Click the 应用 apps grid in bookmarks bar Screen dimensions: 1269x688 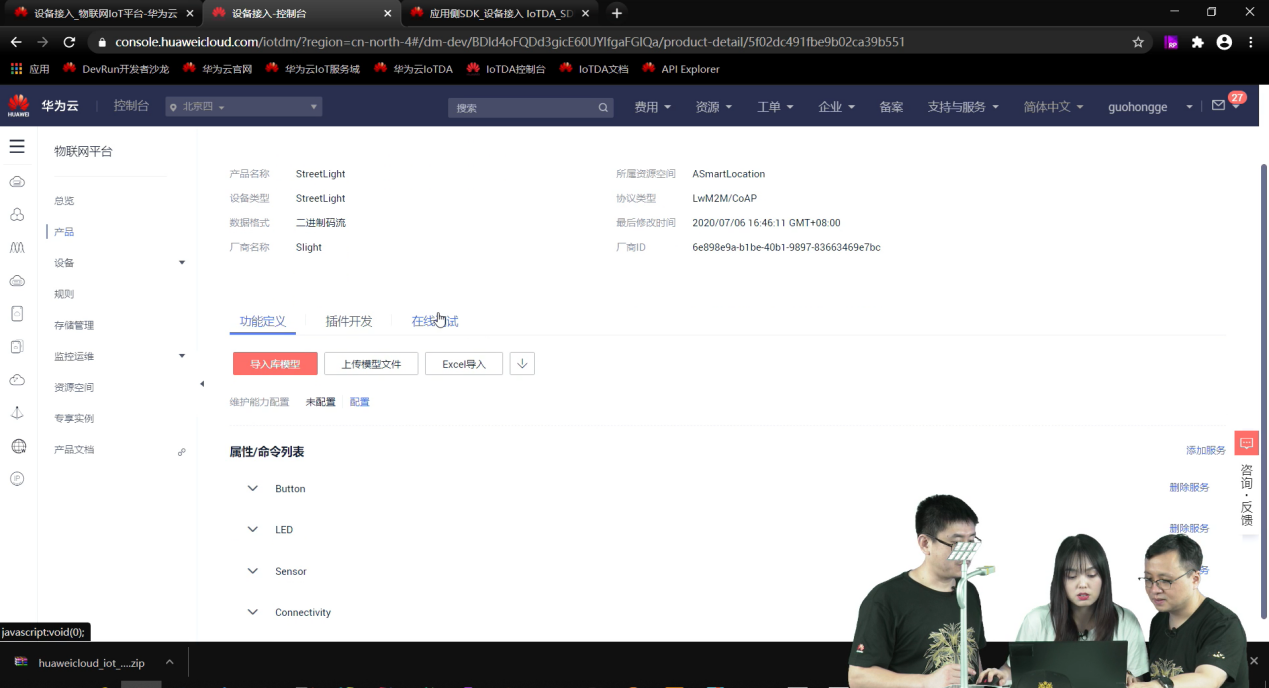pos(30,69)
